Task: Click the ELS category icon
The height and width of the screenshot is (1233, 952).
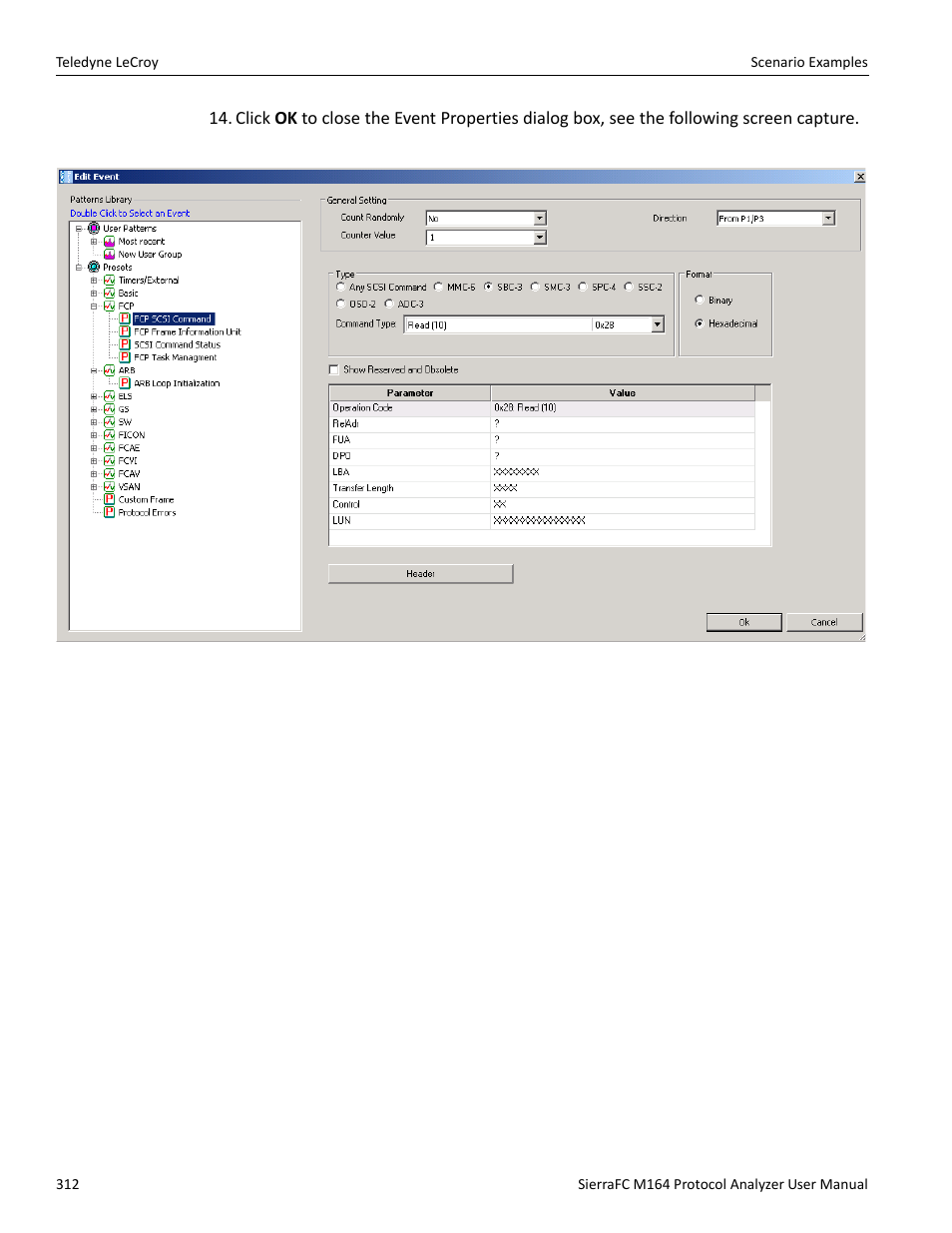Action: coord(110,396)
